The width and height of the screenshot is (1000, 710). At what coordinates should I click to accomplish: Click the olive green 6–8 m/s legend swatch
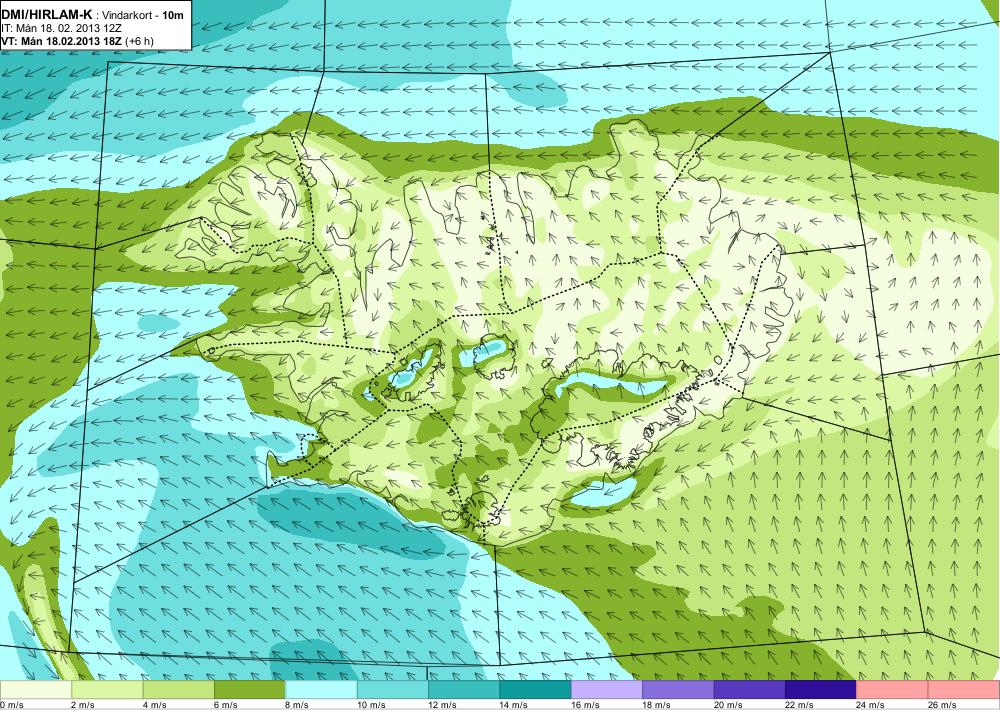point(250,690)
